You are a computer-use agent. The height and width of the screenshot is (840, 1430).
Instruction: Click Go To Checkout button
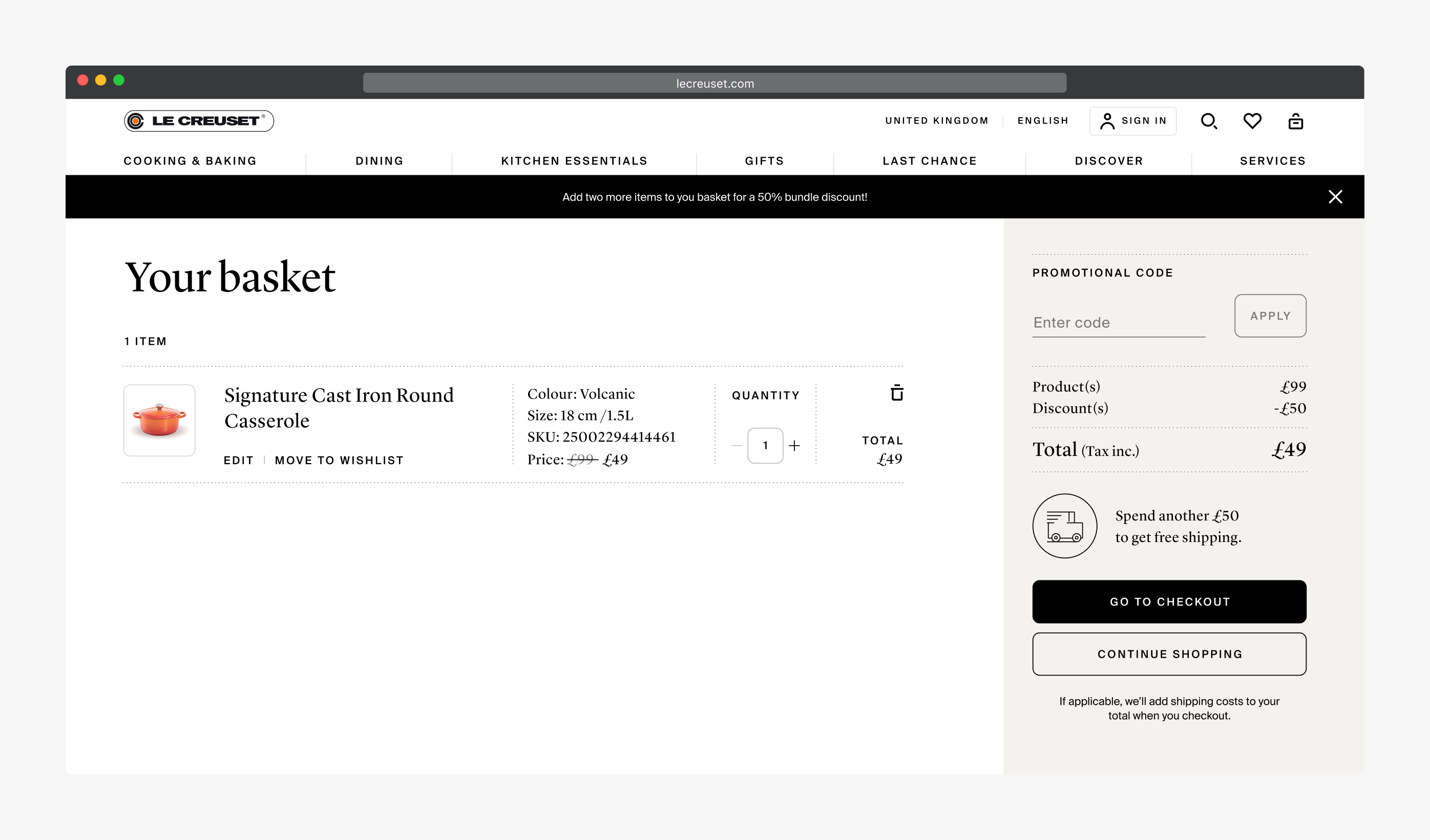point(1169,602)
